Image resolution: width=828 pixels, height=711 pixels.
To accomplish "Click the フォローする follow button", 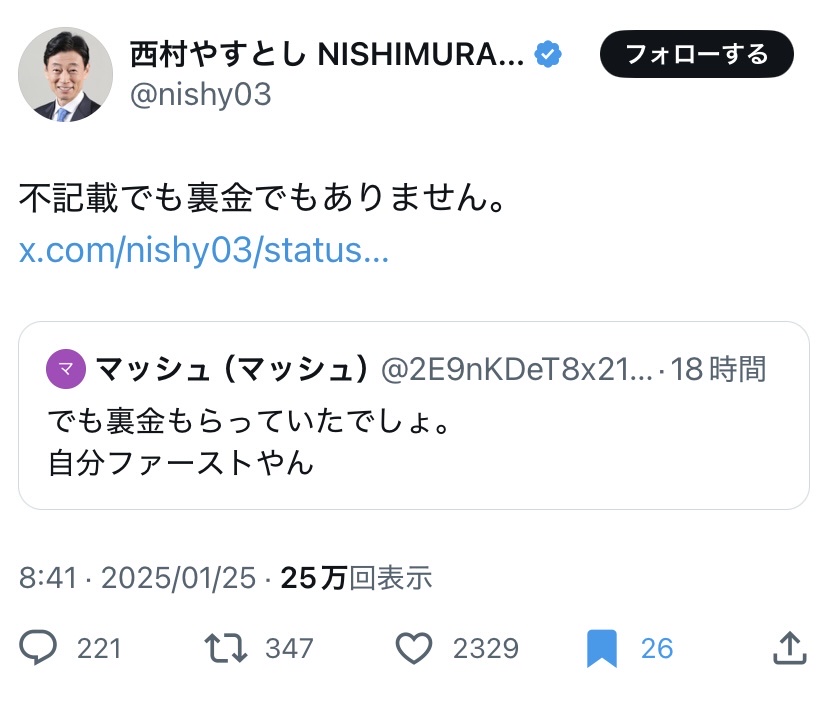I will pyautogui.click(x=697, y=54).
